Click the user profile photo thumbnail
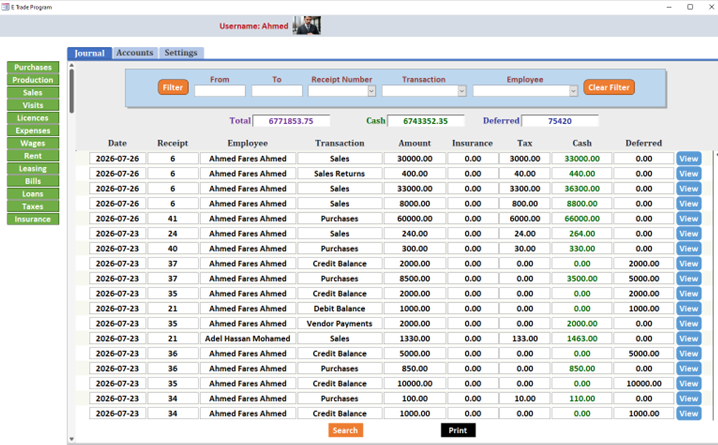Viewport: 718px width, 445px height. click(x=307, y=25)
